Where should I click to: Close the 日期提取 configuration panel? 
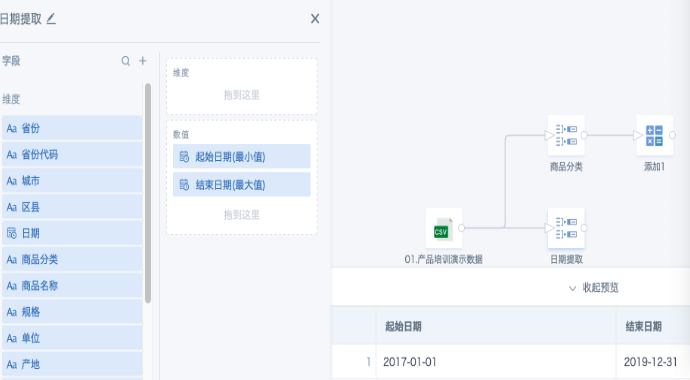[315, 18]
